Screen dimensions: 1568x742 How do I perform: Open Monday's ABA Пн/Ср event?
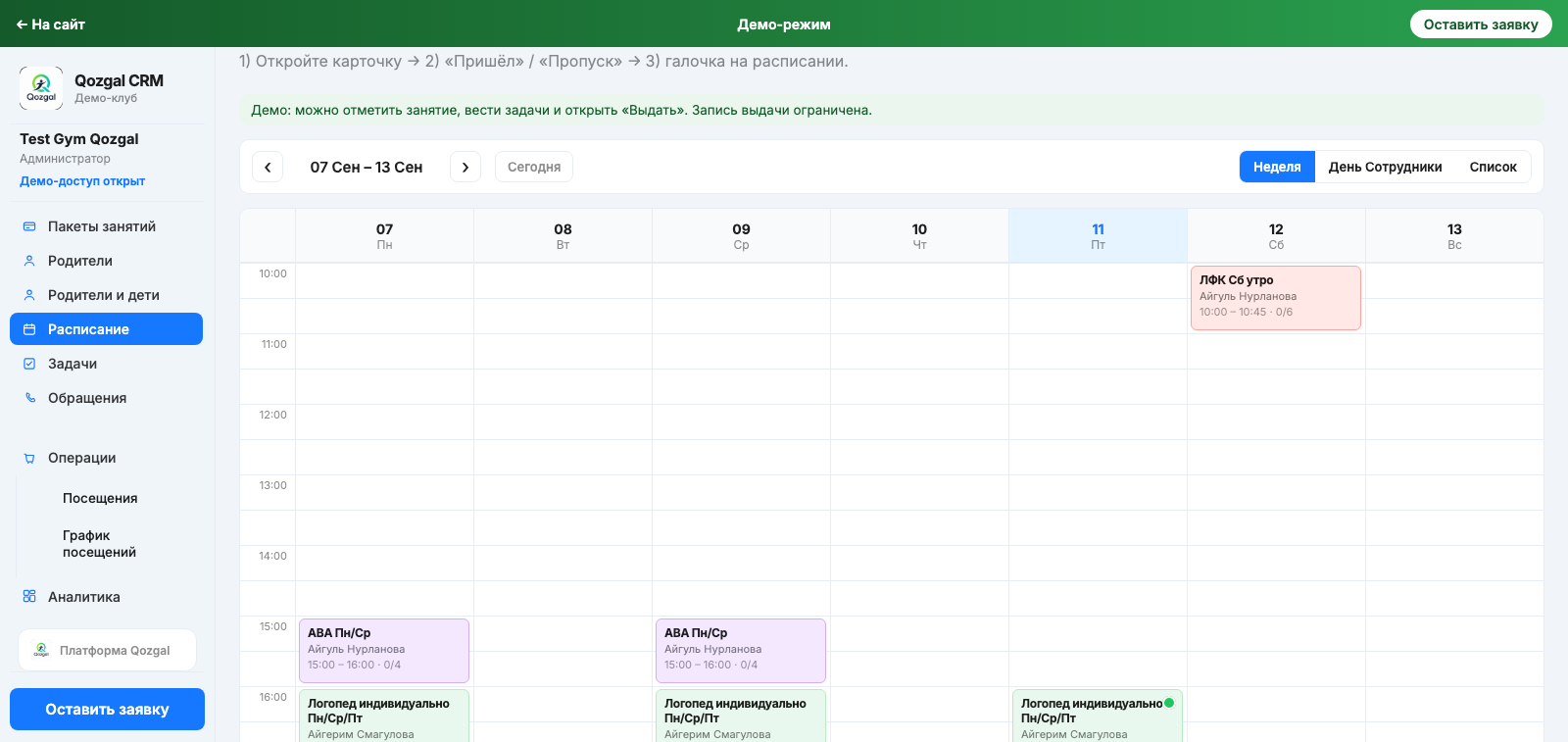[x=383, y=651]
